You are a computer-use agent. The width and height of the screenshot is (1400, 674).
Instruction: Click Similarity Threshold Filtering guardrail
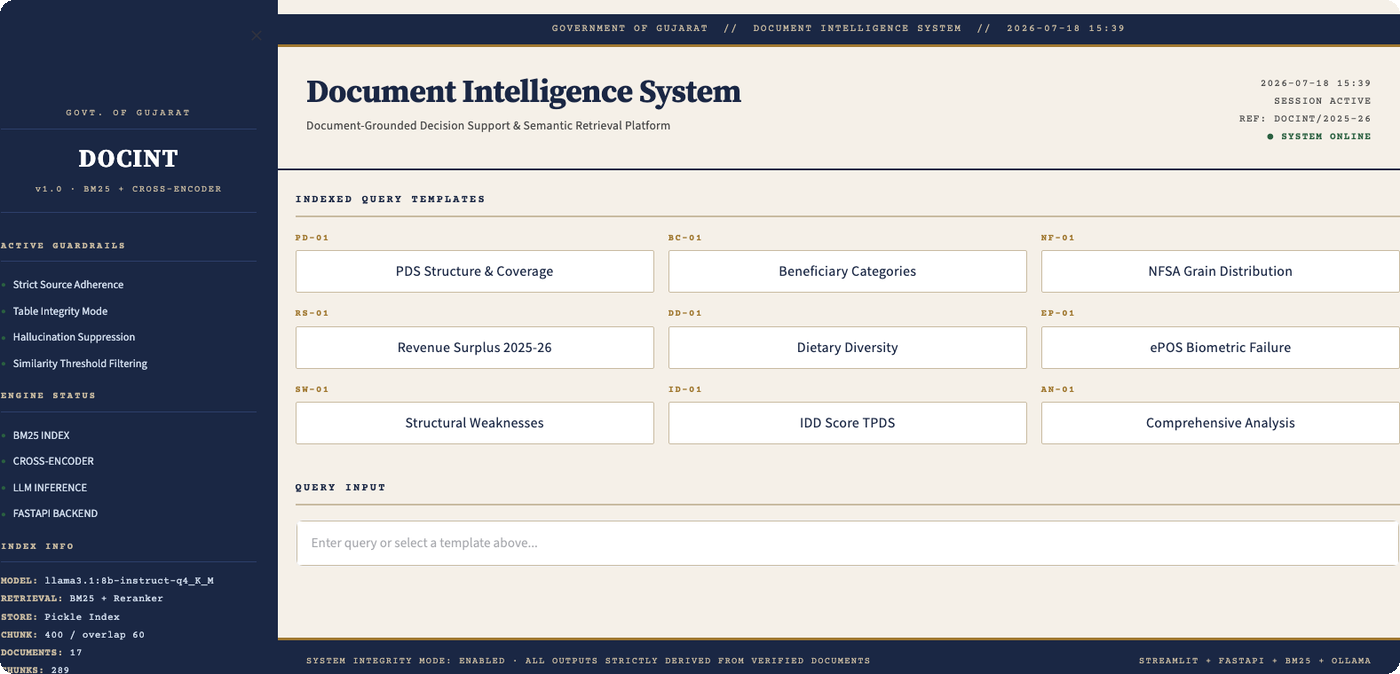(x=80, y=364)
